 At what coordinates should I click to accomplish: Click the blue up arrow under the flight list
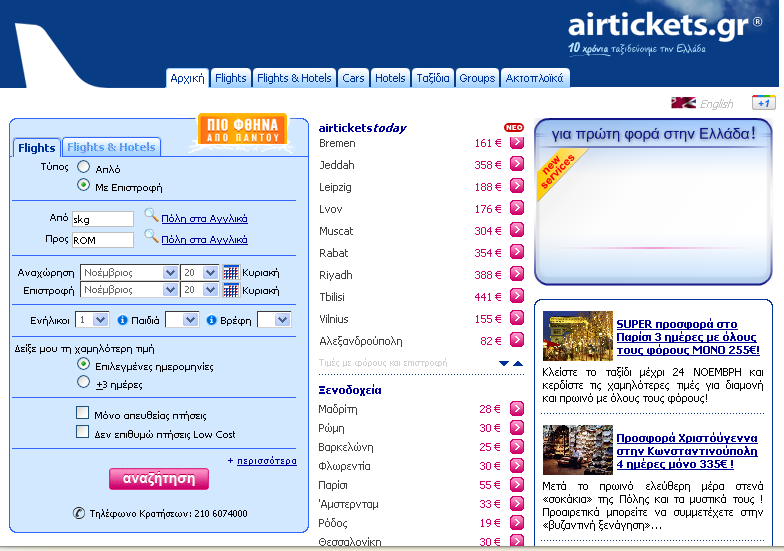518,364
